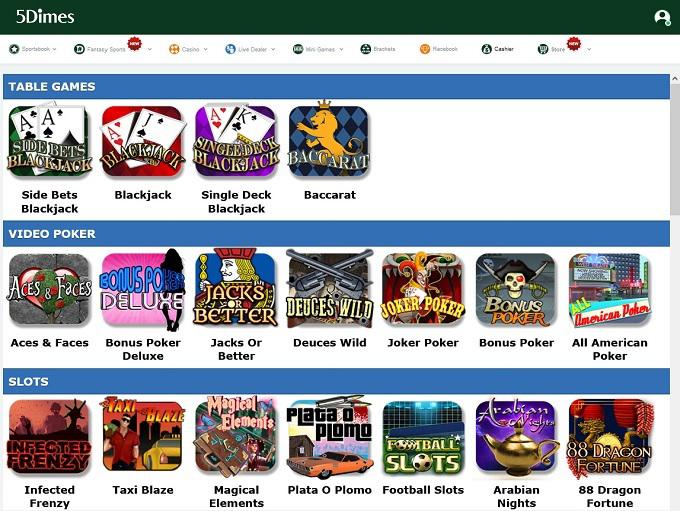Start the Deuces Wild video poker icon
680x511 pixels.
coord(329,288)
